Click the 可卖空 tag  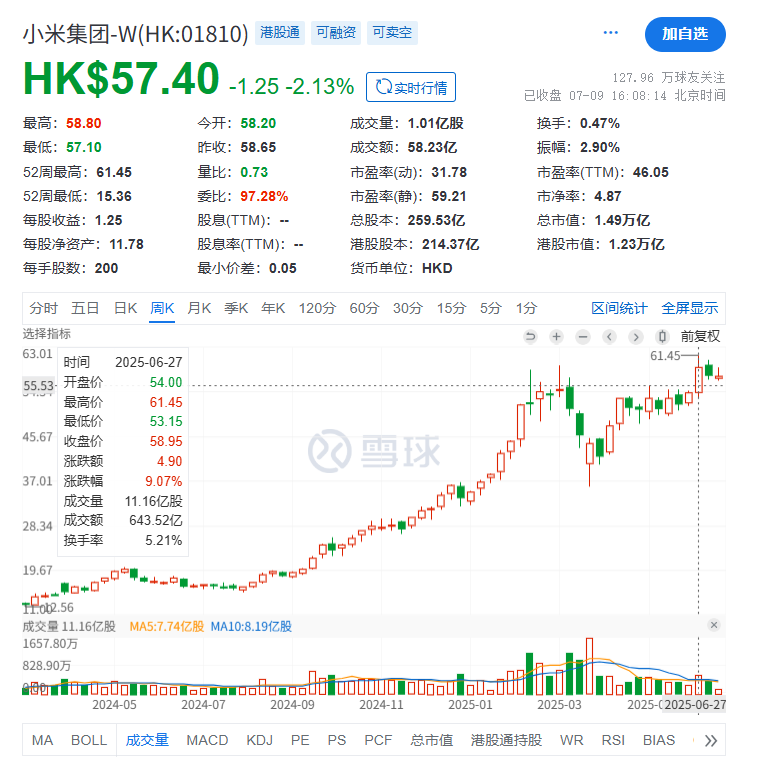392,32
